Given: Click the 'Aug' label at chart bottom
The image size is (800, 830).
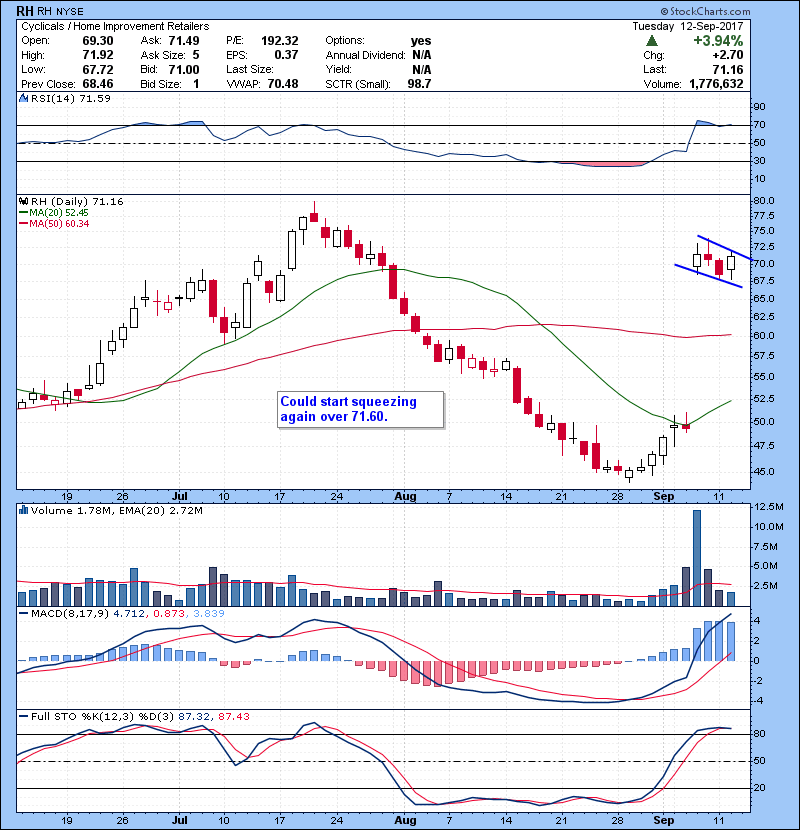Looking at the screenshot, I should [405, 820].
